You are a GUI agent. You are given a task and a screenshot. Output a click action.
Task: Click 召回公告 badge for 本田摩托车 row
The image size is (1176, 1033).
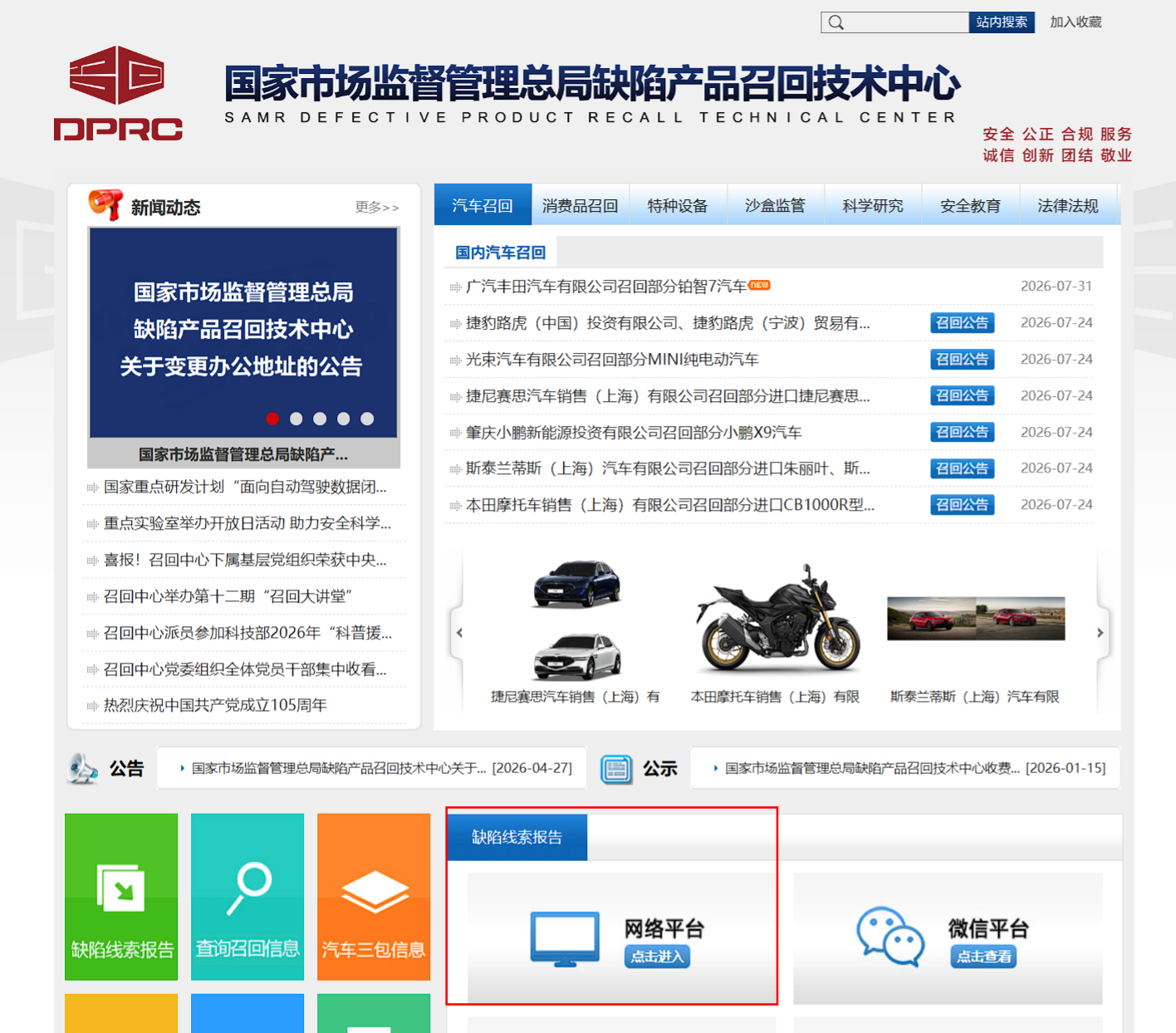click(963, 505)
